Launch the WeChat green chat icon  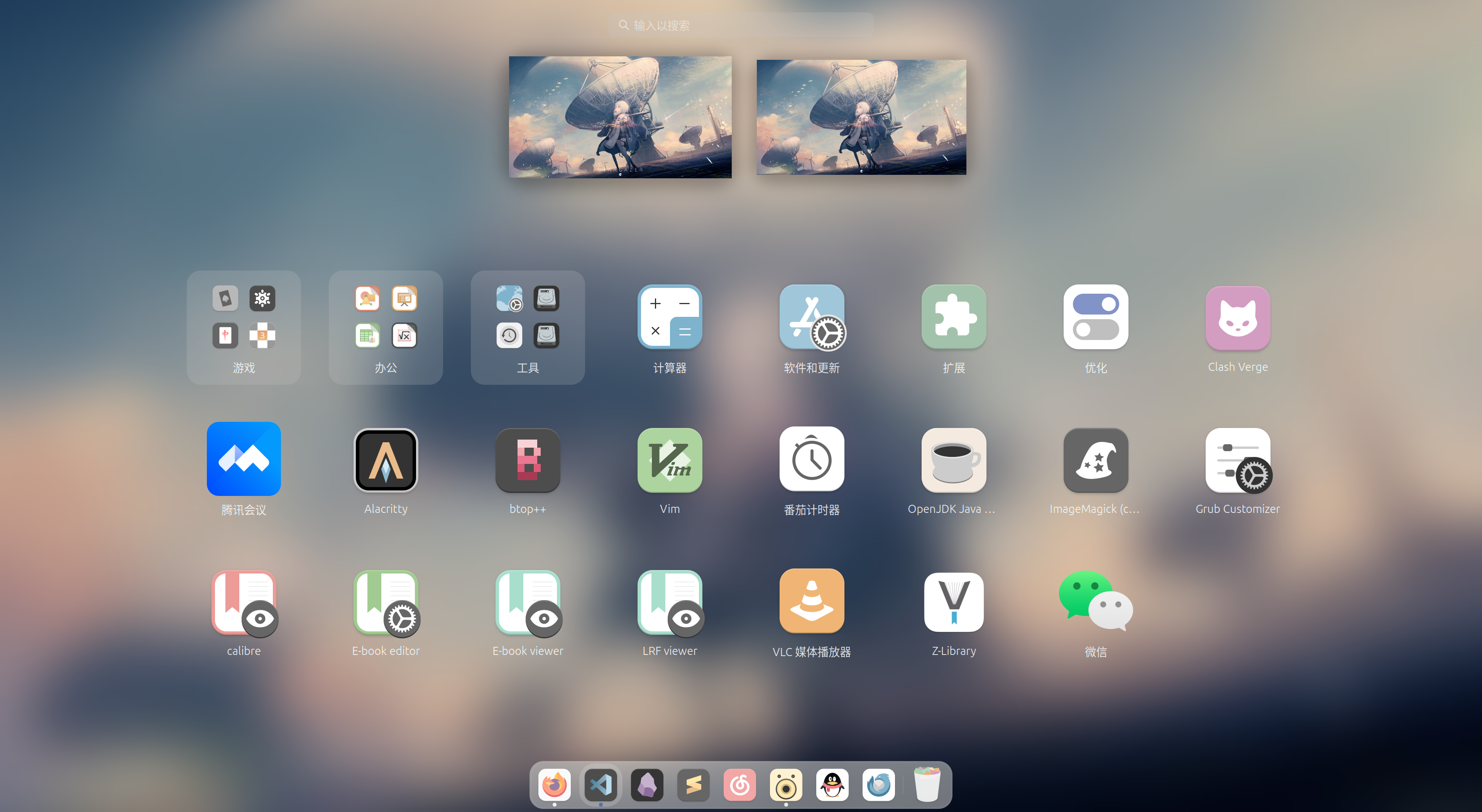click(x=1095, y=602)
